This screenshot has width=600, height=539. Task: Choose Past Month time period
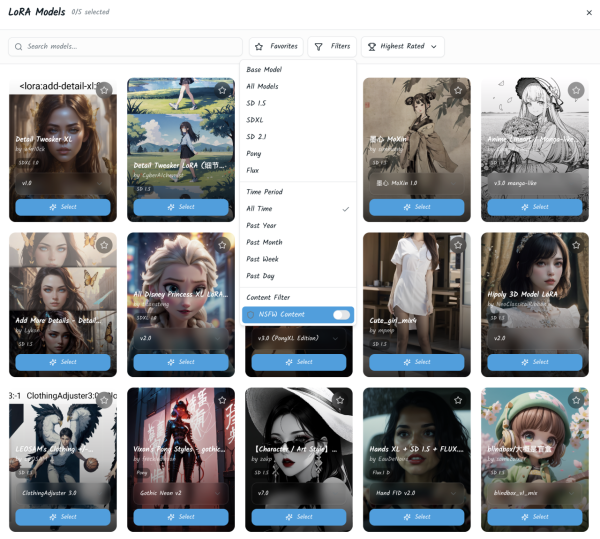pyautogui.click(x=298, y=243)
